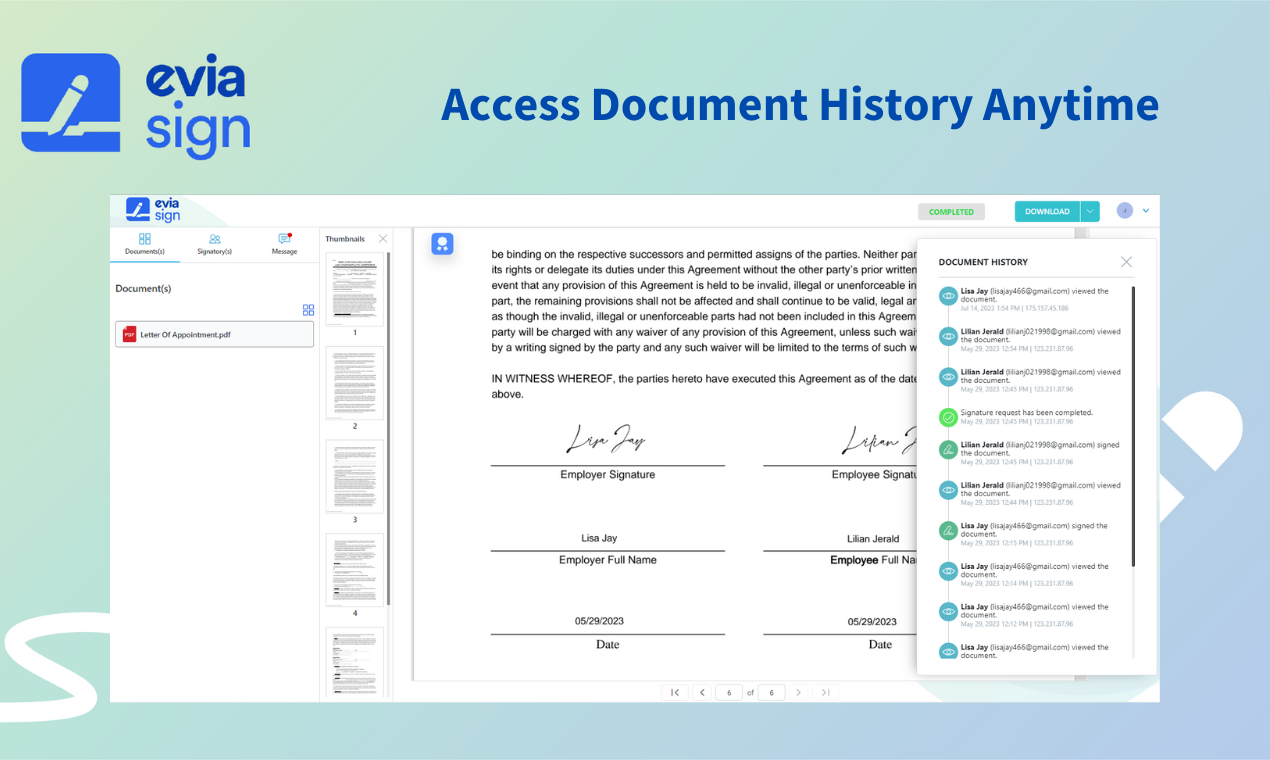Close the Thumbnails panel
This screenshot has width=1270, height=760.
tap(383, 239)
